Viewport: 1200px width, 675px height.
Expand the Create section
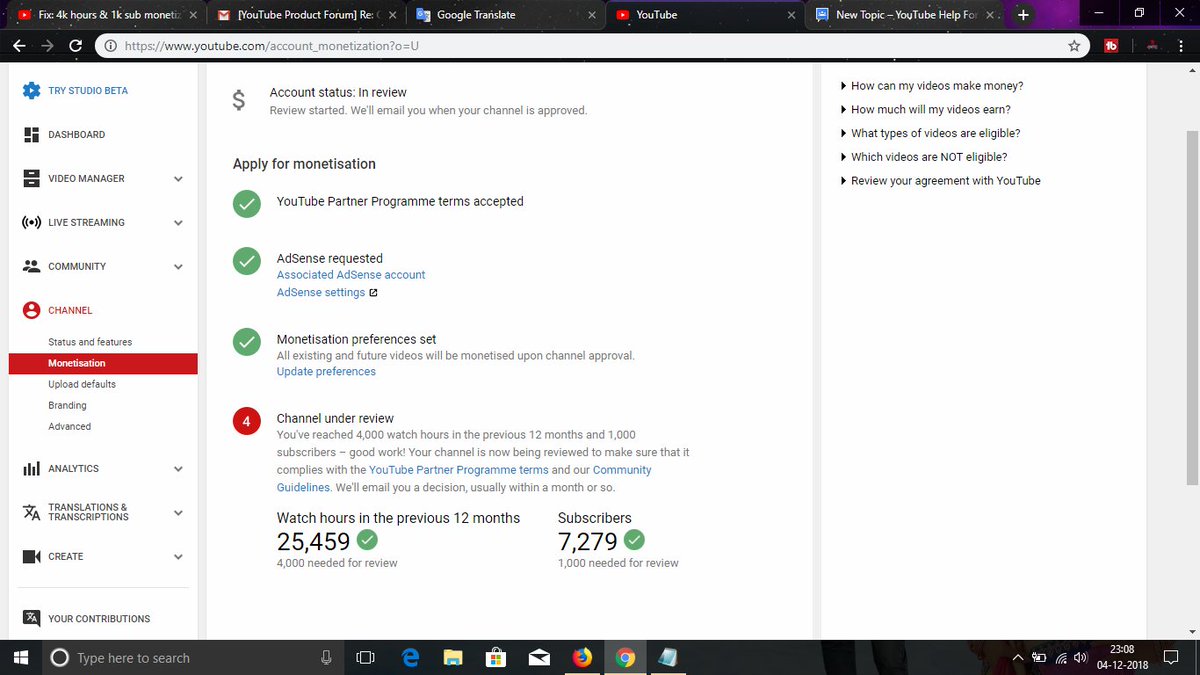click(178, 557)
